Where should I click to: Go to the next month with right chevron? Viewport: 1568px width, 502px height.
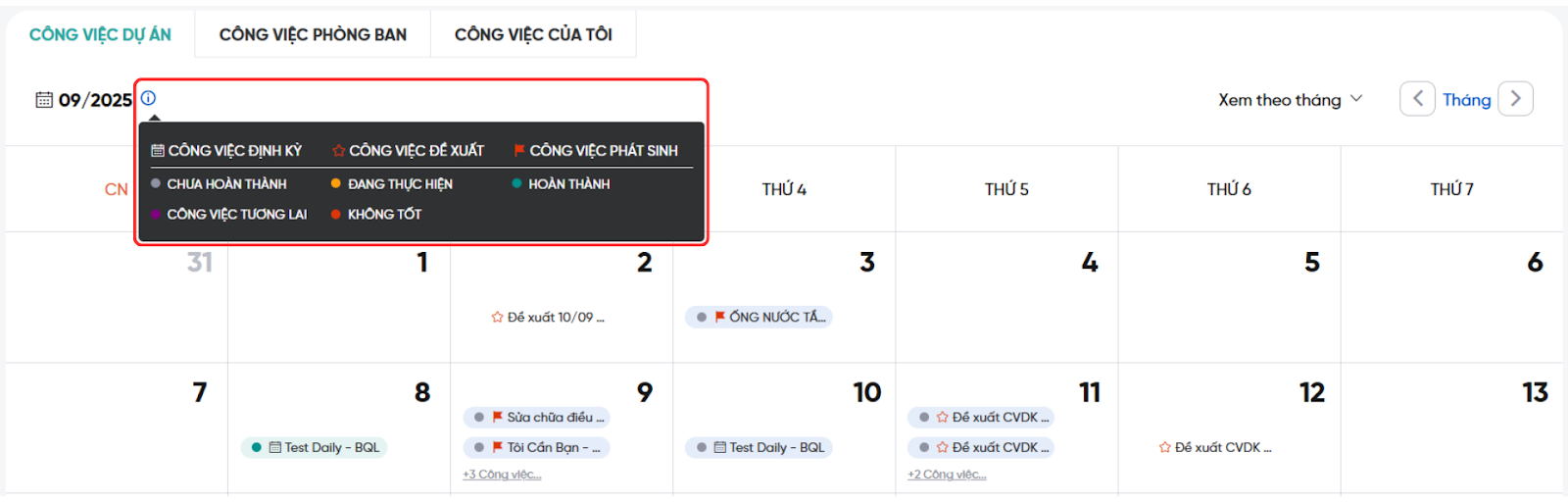[x=1515, y=99]
